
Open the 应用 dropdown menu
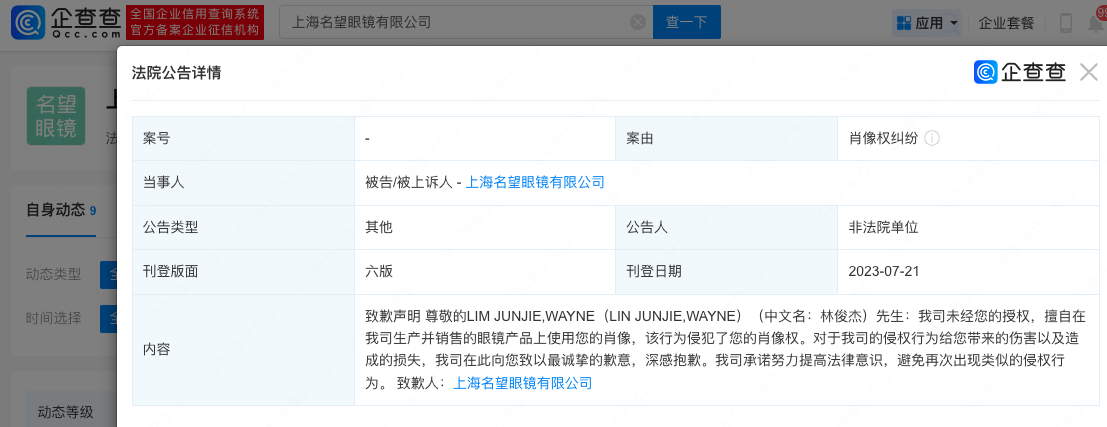(x=928, y=23)
